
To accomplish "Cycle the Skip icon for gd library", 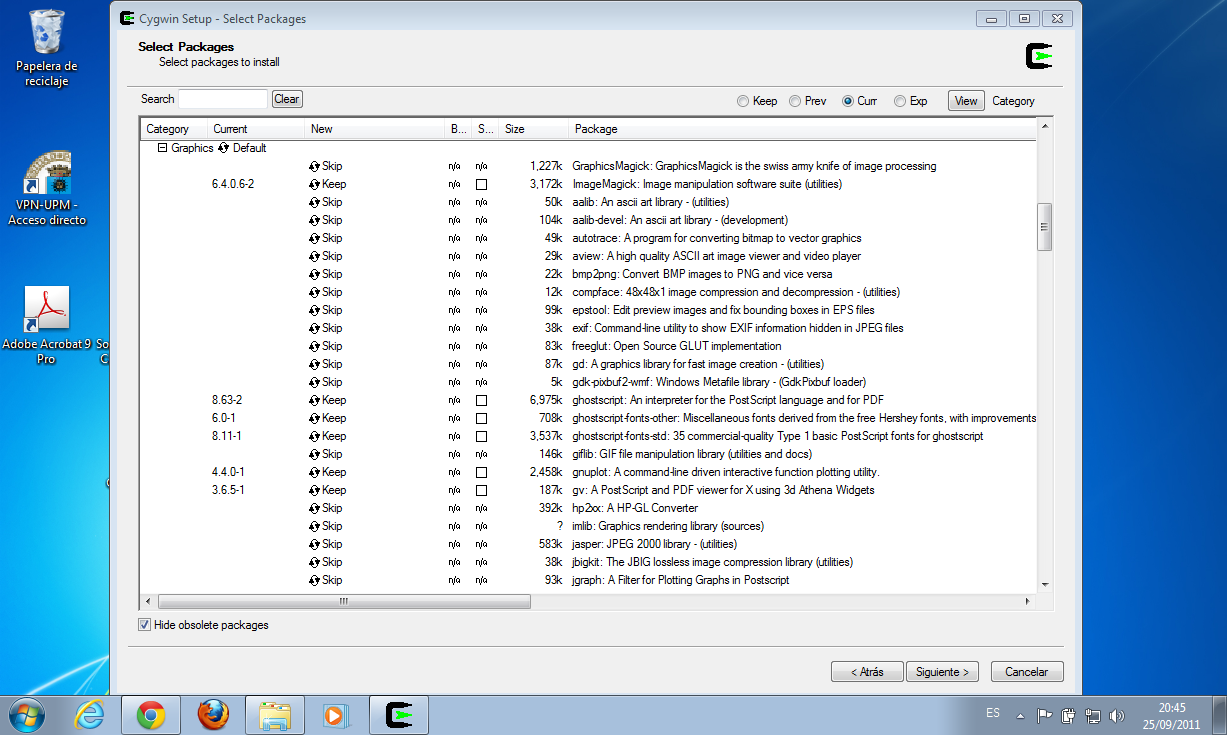I will tap(315, 365).
